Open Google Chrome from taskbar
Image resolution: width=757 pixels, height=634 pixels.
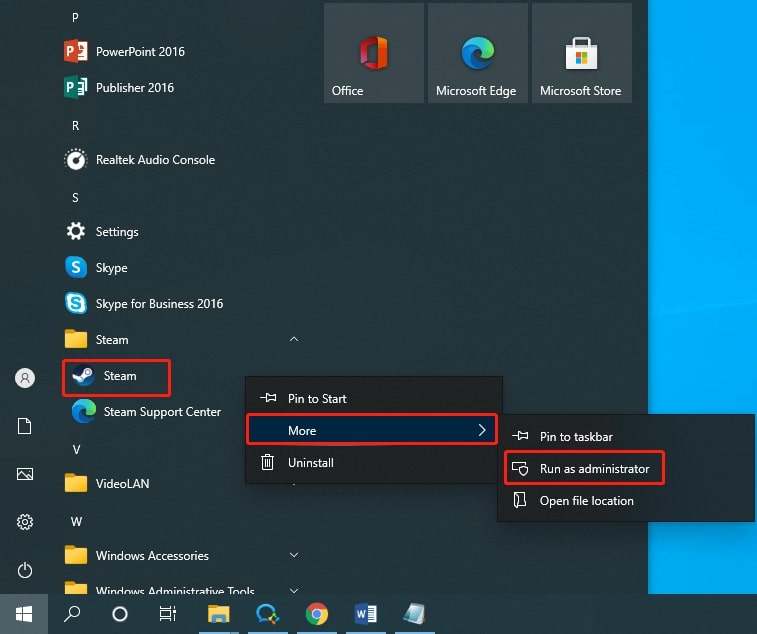pos(317,614)
